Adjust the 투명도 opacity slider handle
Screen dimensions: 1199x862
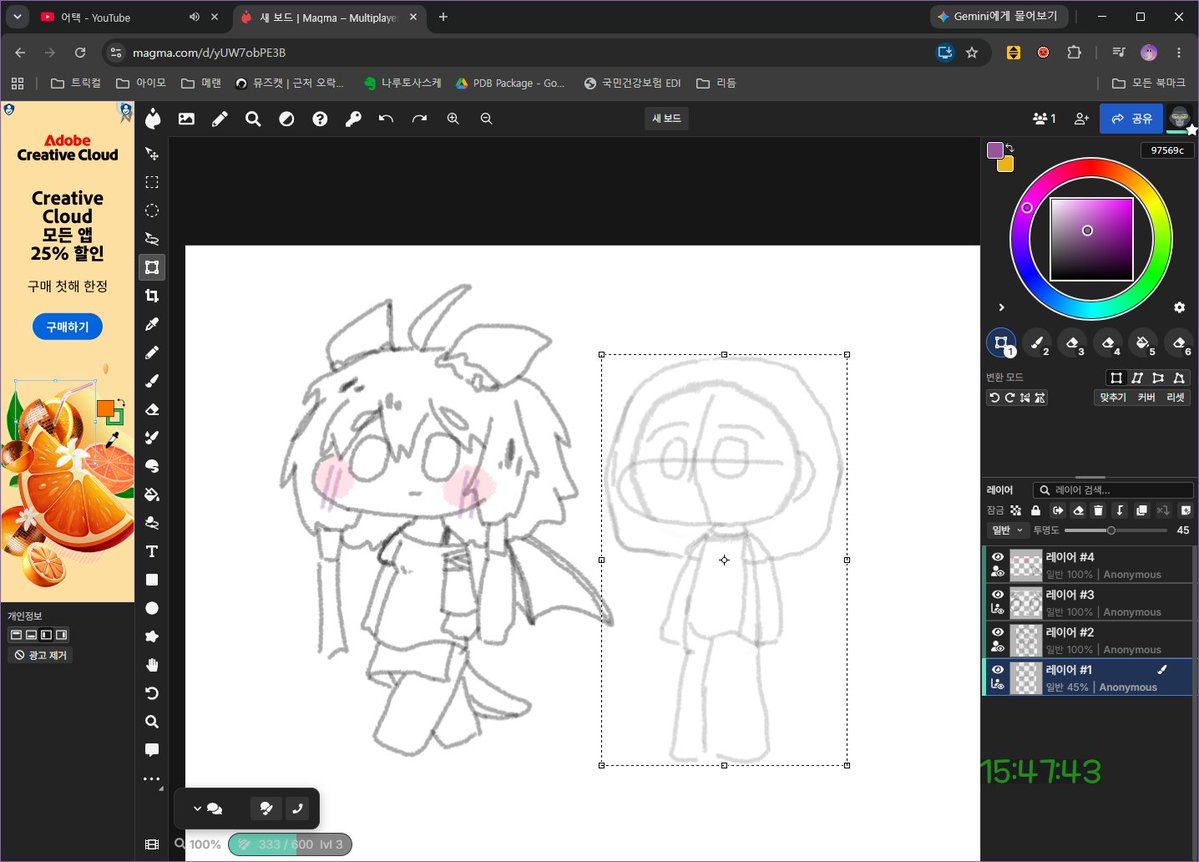coord(1111,530)
